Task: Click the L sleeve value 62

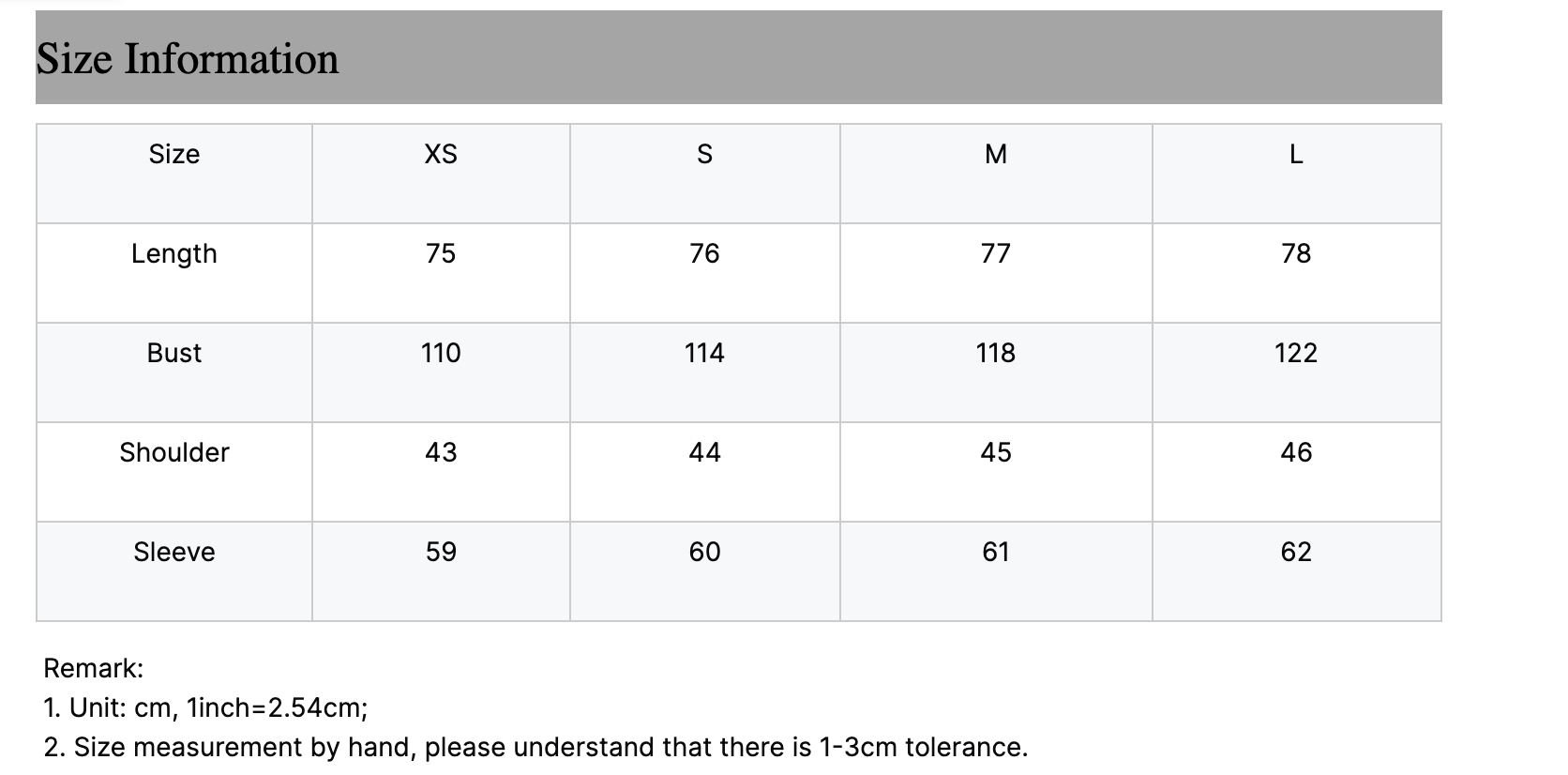Action: point(1296,552)
